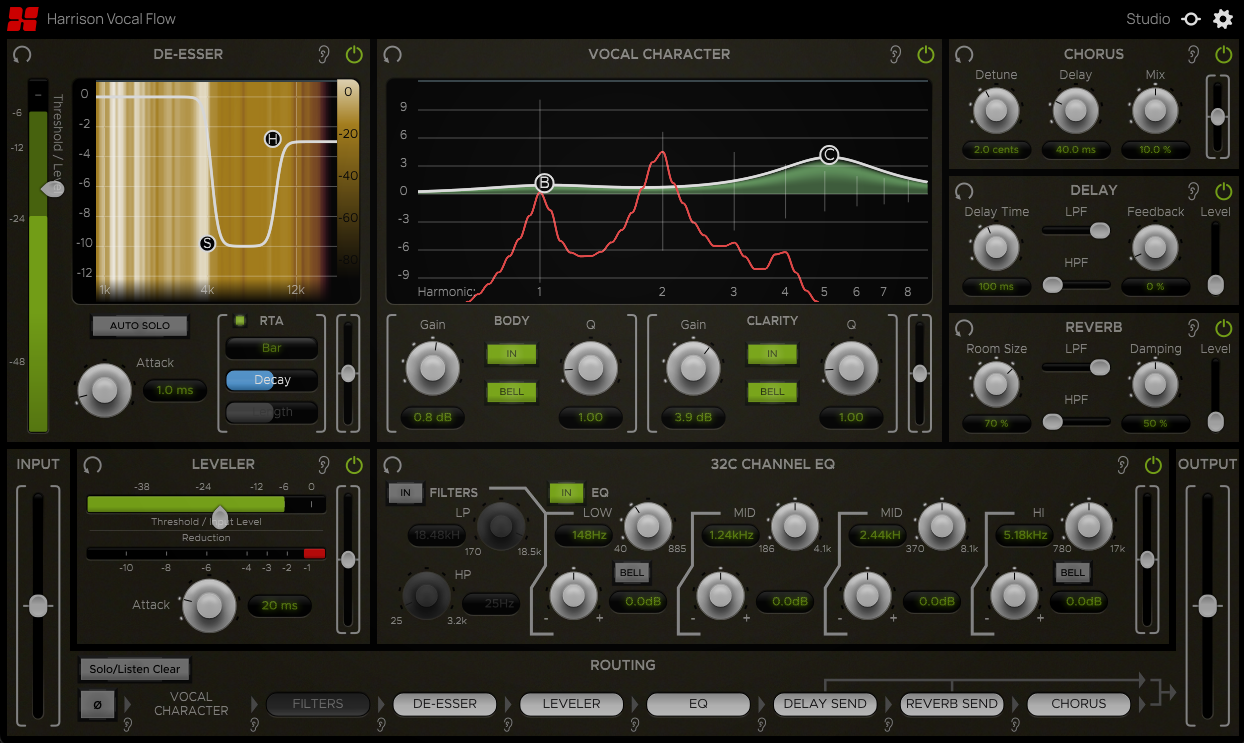This screenshot has width=1244, height=743.
Task: Toggle the Body IN button
Action: pyautogui.click(x=511, y=354)
